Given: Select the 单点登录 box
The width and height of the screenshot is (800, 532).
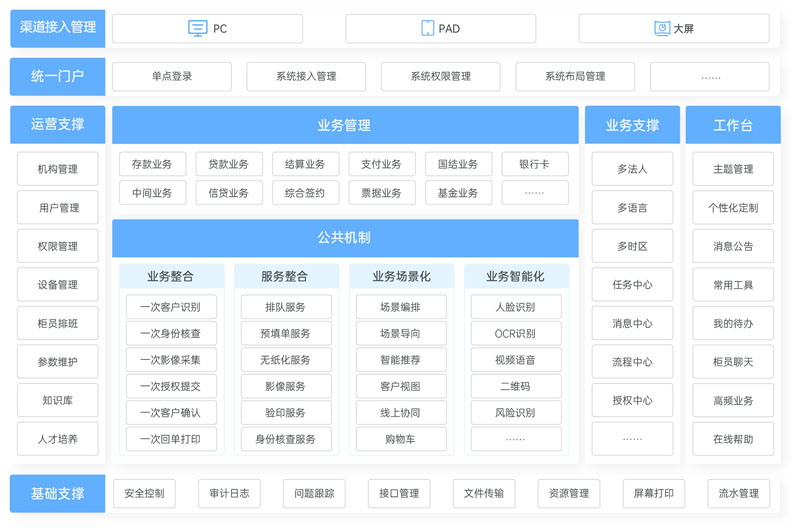Looking at the screenshot, I should (x=172, y=77).
